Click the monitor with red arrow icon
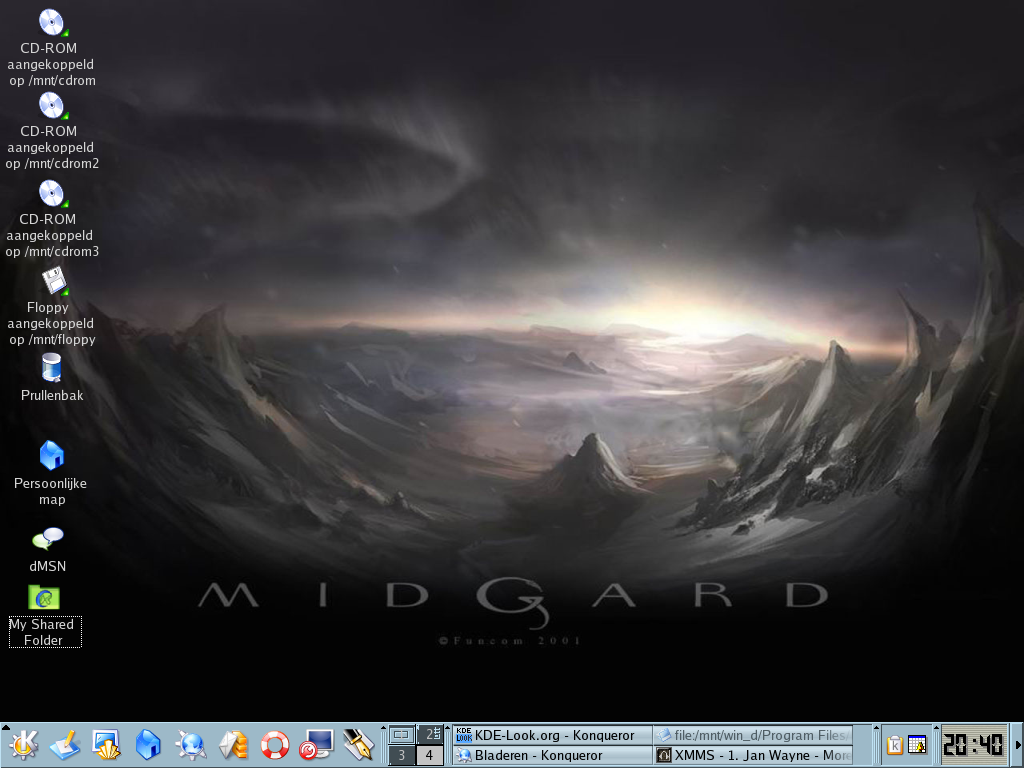 [317, 745]
